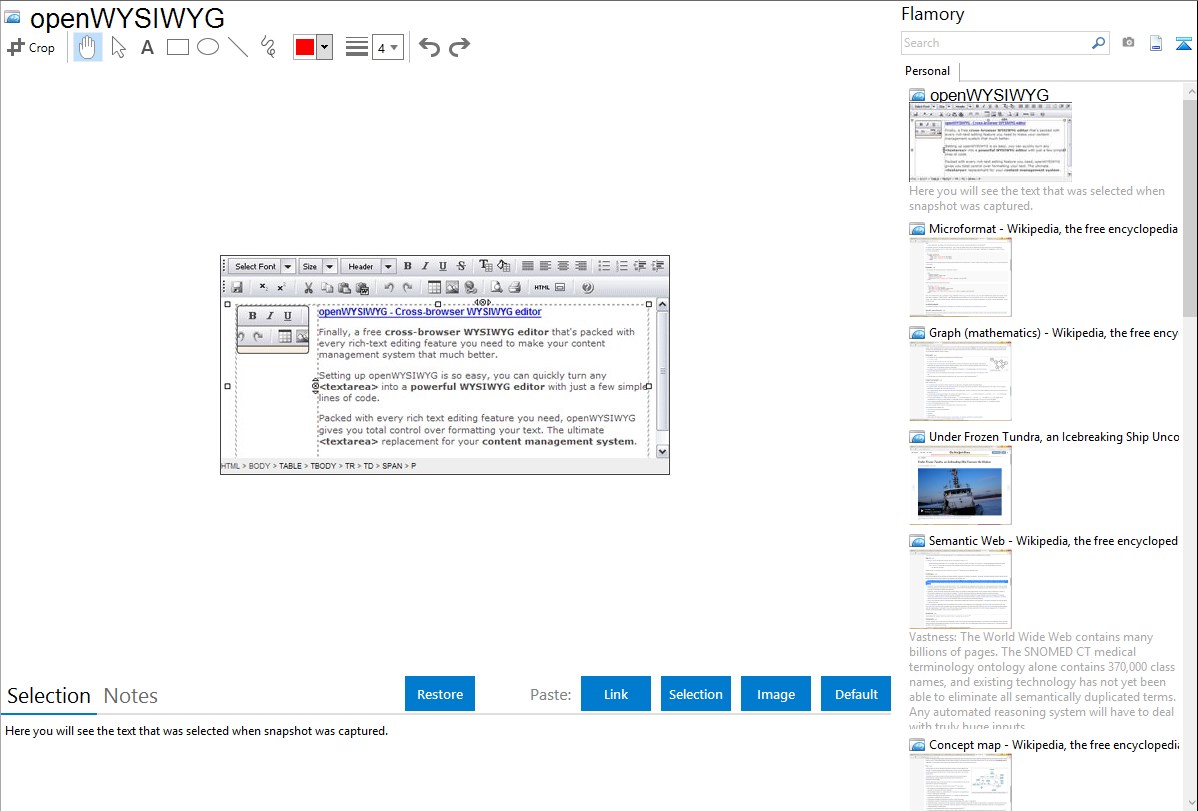Activate the Crop tool
This screenshot has height=811, width=1198.
[x=31, y=47]
